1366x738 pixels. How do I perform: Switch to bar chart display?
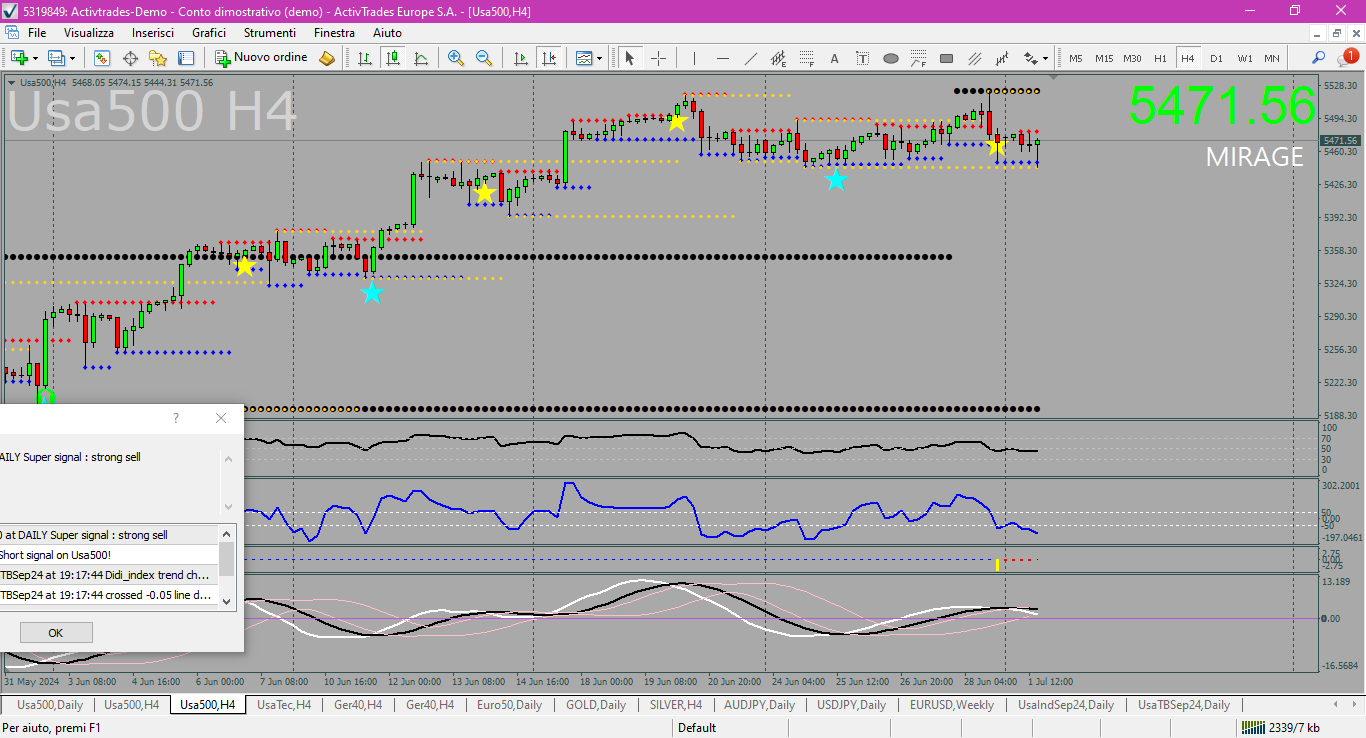coord(365,58)
